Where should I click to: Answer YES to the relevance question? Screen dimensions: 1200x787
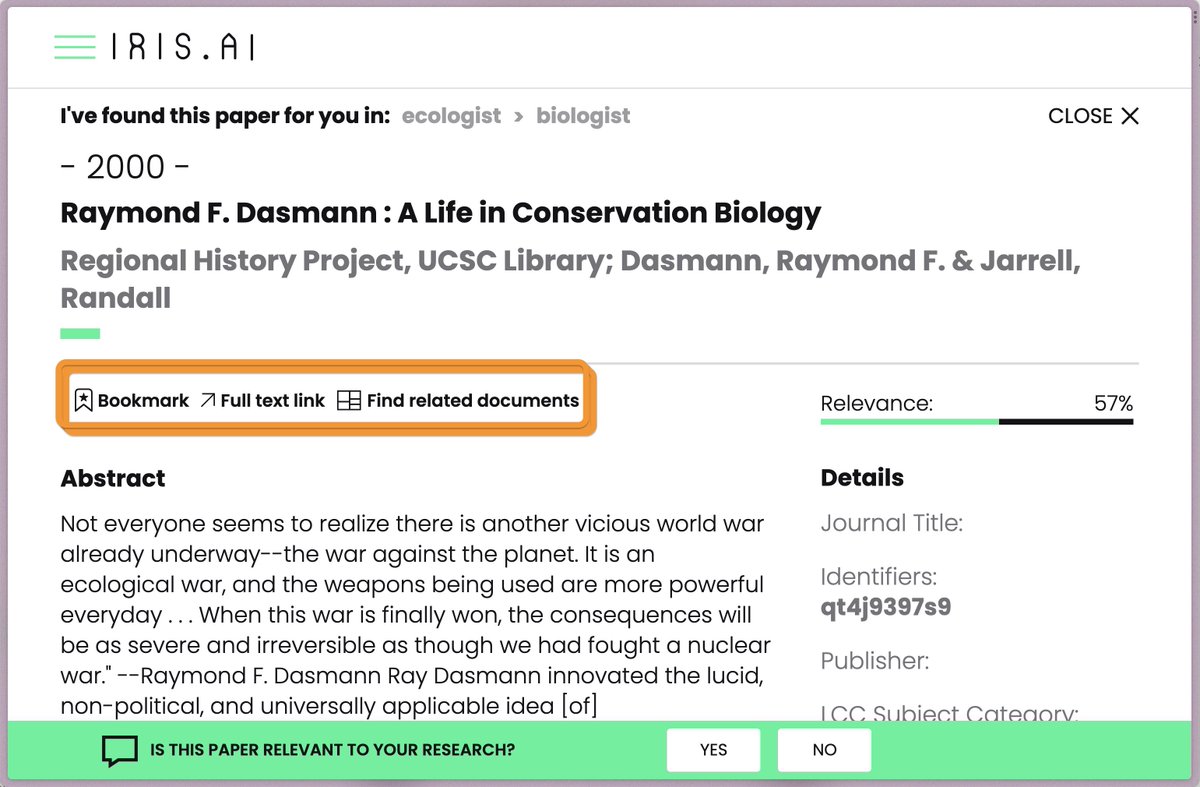(713, 749)
